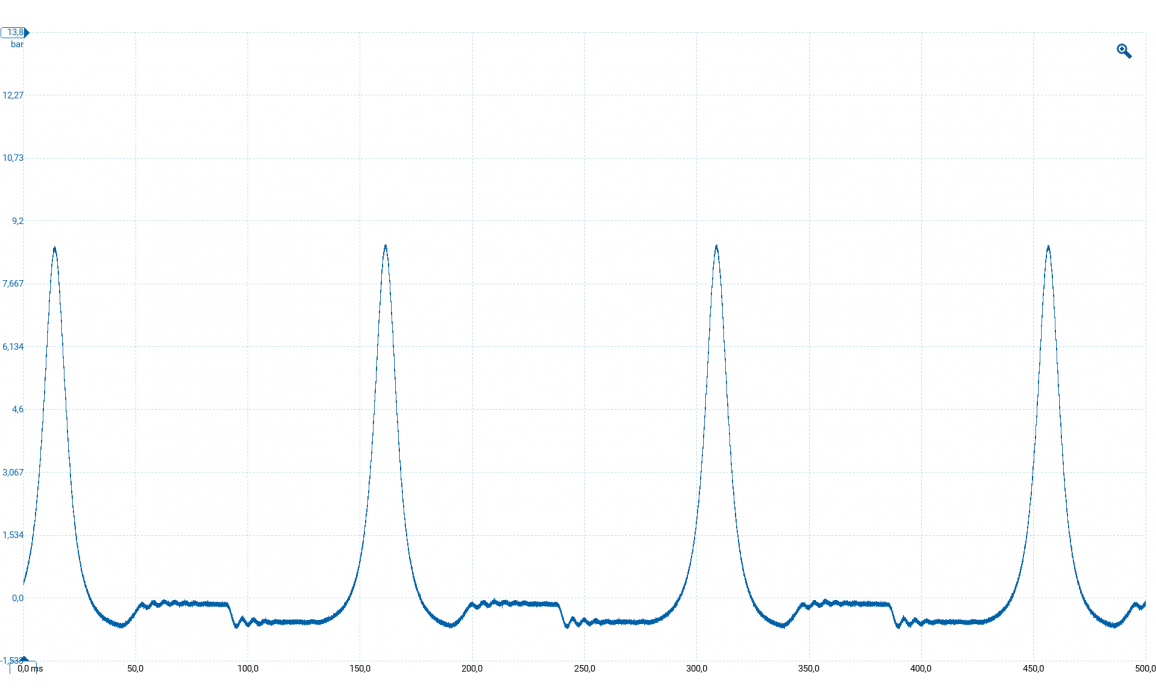
Task: Click the 100,0 time axis label
Action: (x=247, y=668)
